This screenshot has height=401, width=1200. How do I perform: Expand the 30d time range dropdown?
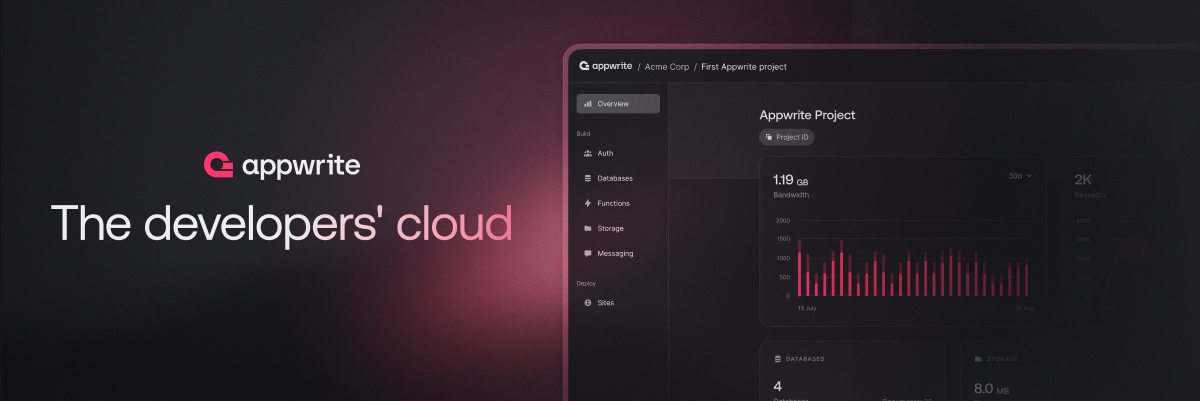pos(1019,176)
